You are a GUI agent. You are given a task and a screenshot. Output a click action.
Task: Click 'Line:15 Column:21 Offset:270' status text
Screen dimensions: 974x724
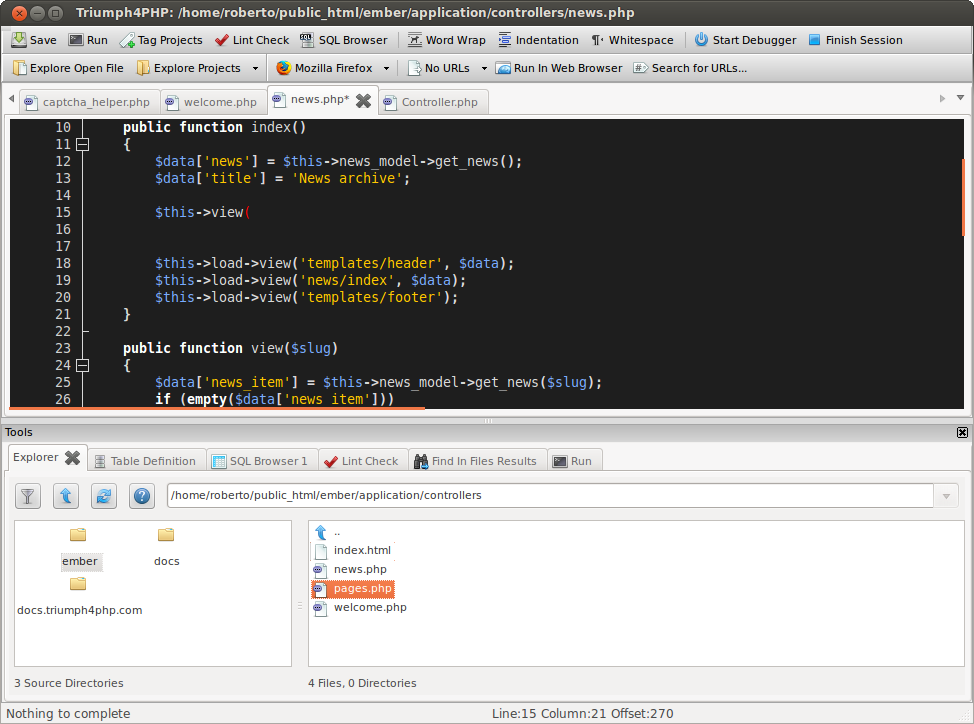[x=583, y=713]
